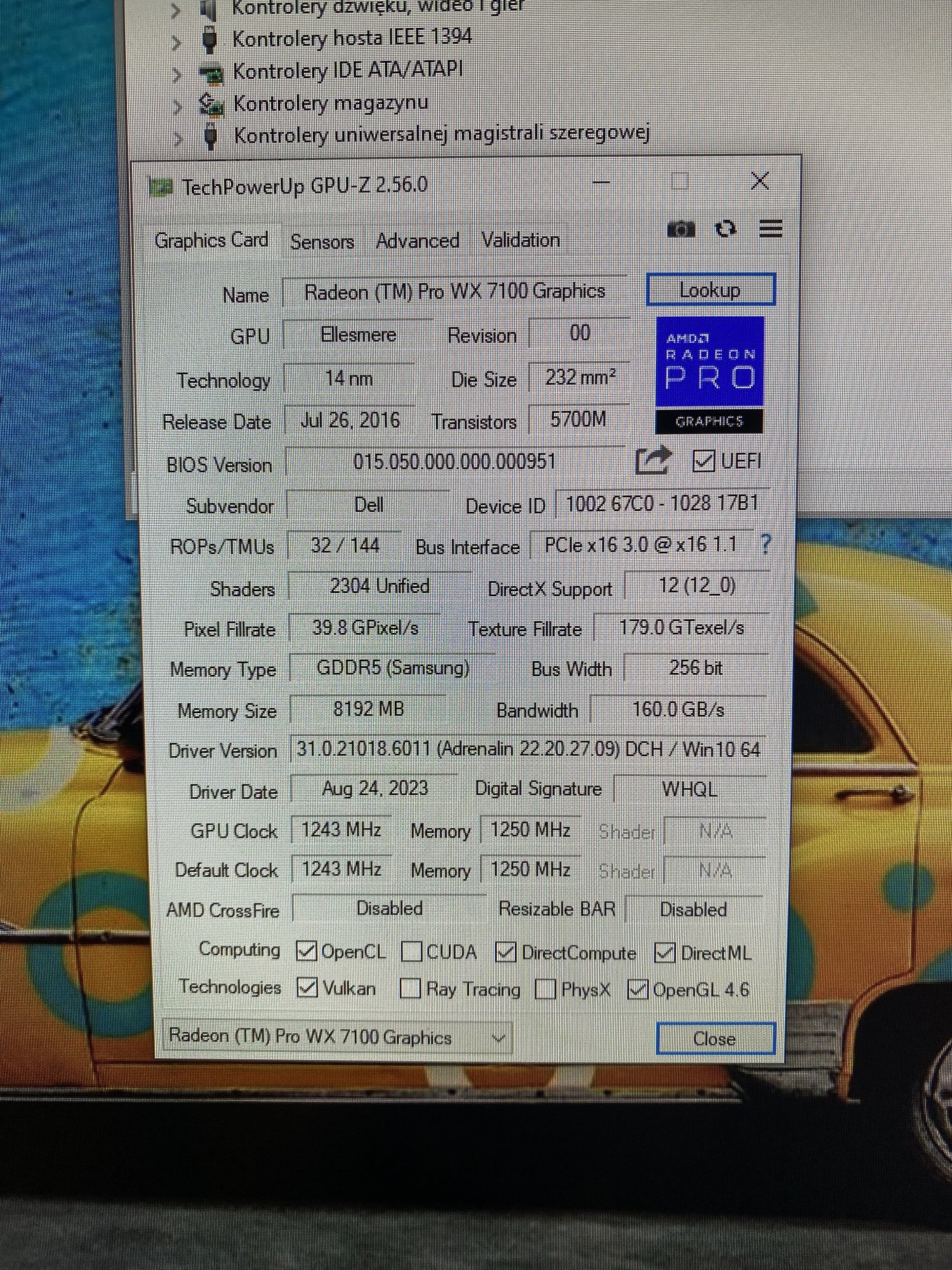
Task: Click the Close button in GPU-Z
Action: (x=715, y=1039)
